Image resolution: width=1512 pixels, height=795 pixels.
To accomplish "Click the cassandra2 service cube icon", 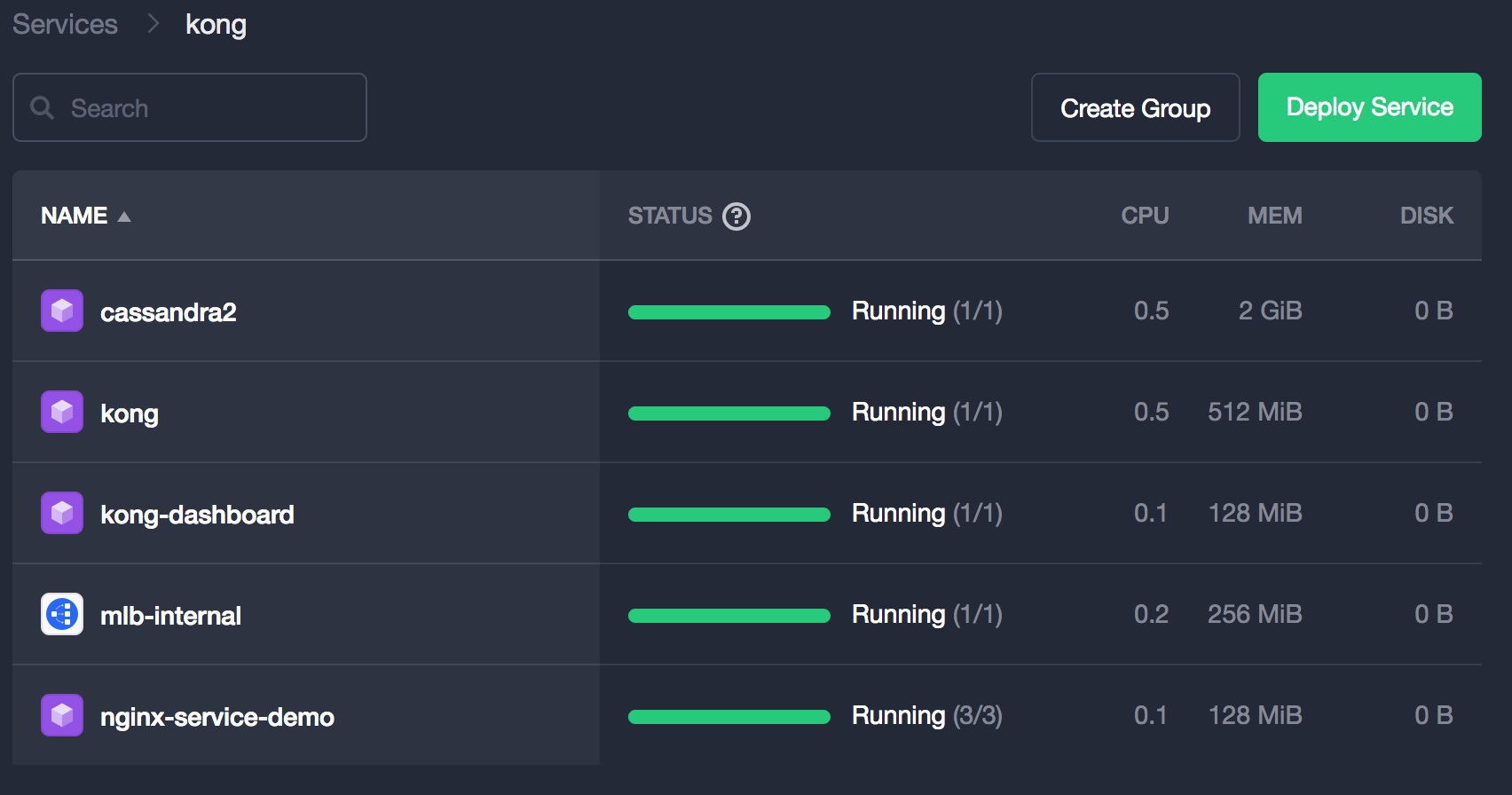I will (x=62, y=311).
